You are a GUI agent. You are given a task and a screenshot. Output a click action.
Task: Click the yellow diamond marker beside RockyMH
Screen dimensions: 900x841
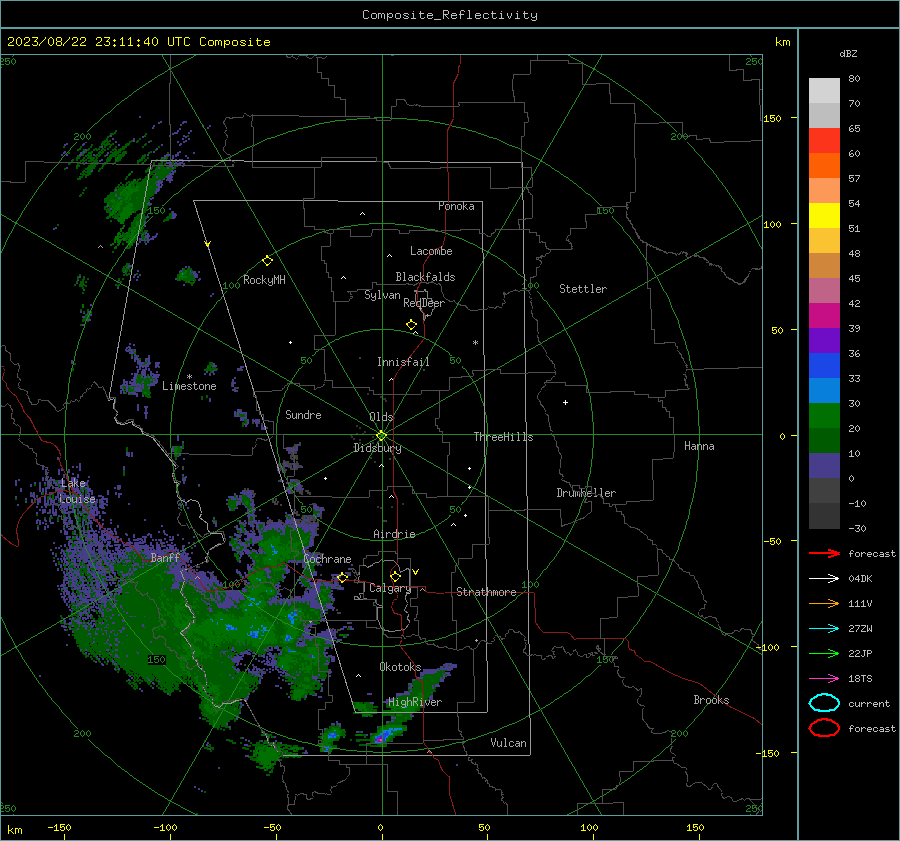(x=267, y=261)
